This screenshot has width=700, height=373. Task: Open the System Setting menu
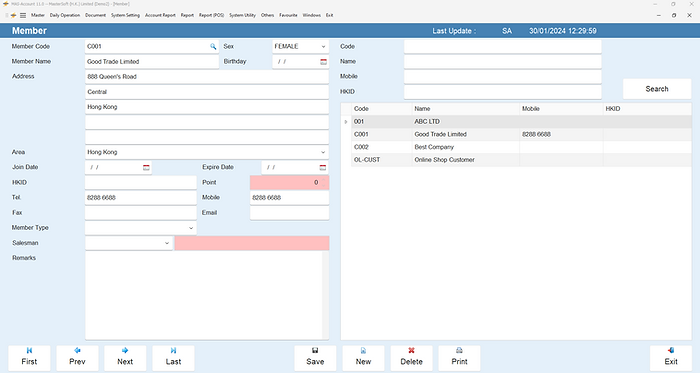(125, 15)
